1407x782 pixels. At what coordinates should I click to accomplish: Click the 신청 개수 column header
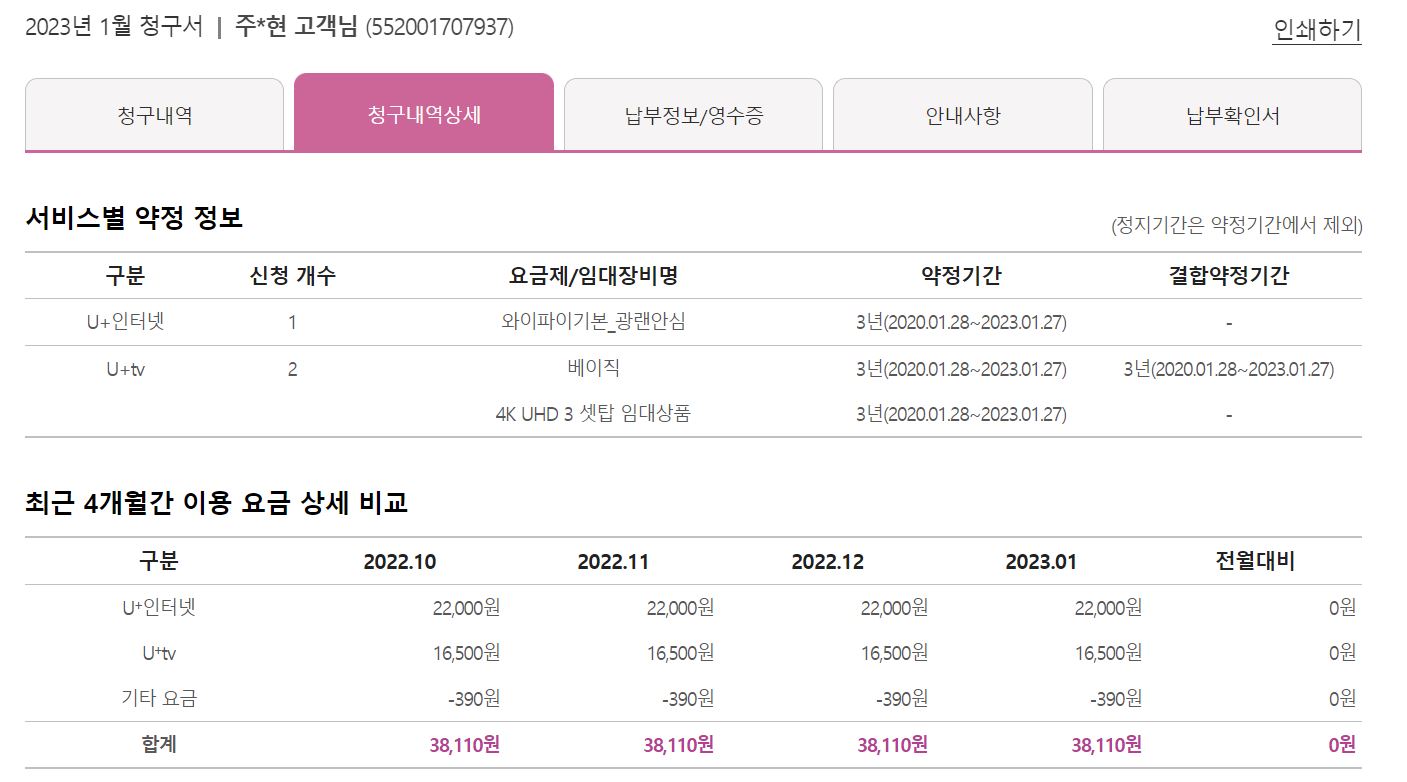[292, 276]
